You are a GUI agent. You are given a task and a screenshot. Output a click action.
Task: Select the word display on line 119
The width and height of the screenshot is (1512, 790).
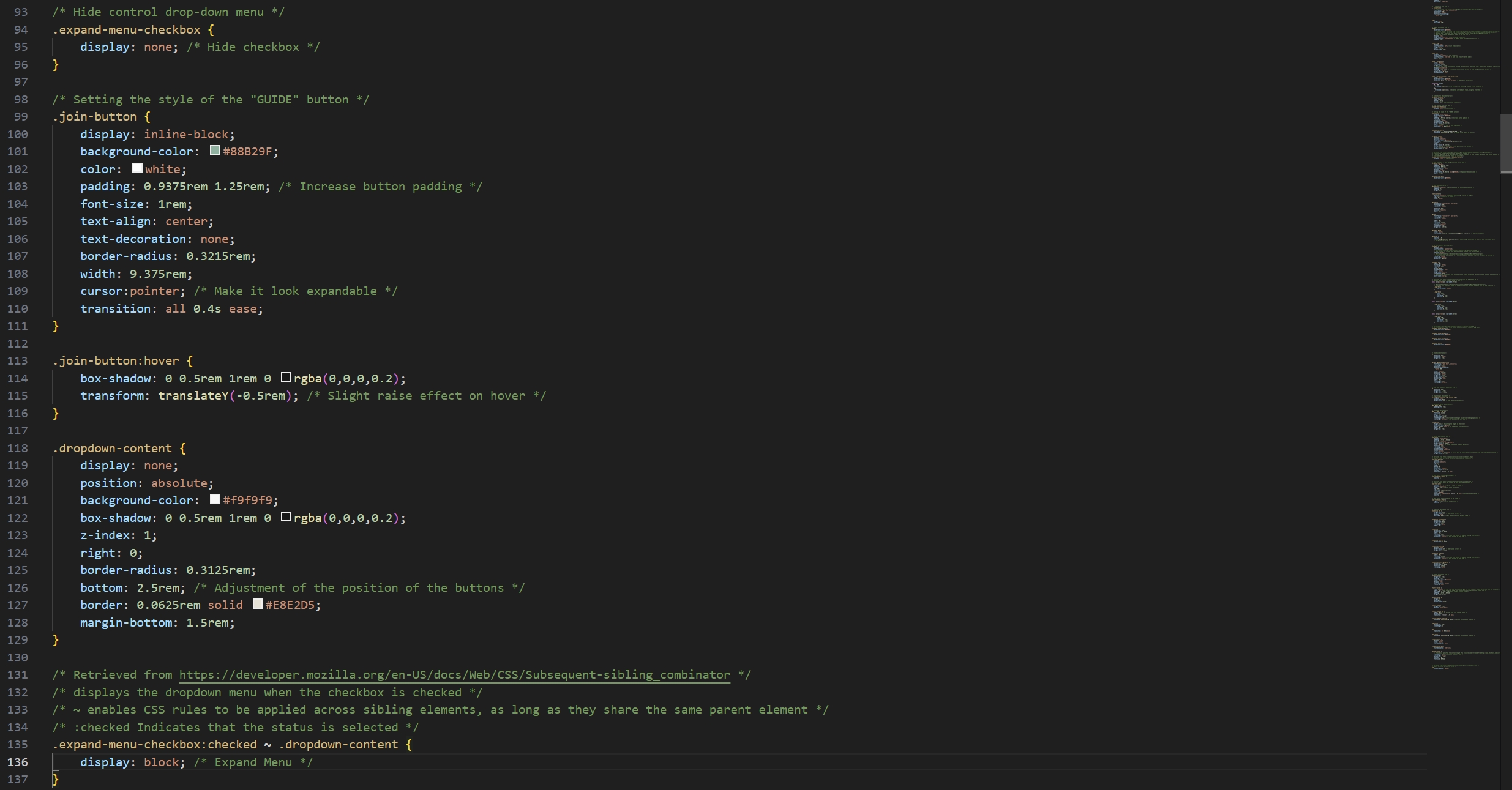pos(105,465)
